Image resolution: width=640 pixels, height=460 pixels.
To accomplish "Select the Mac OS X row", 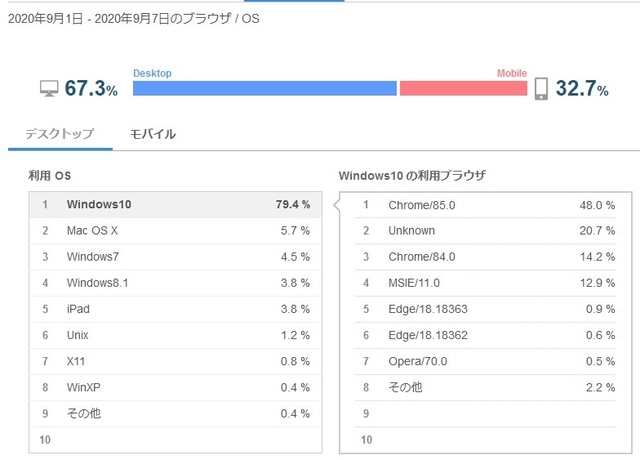I will click(176, 231).
